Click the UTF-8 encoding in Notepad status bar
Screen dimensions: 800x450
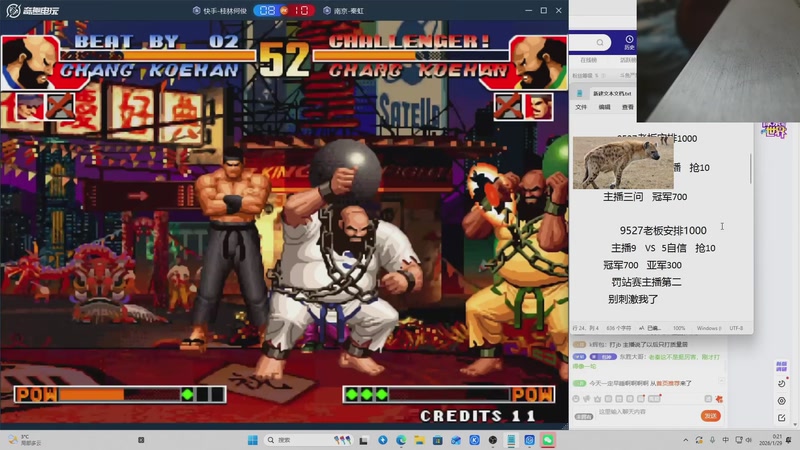click(736, 328)
